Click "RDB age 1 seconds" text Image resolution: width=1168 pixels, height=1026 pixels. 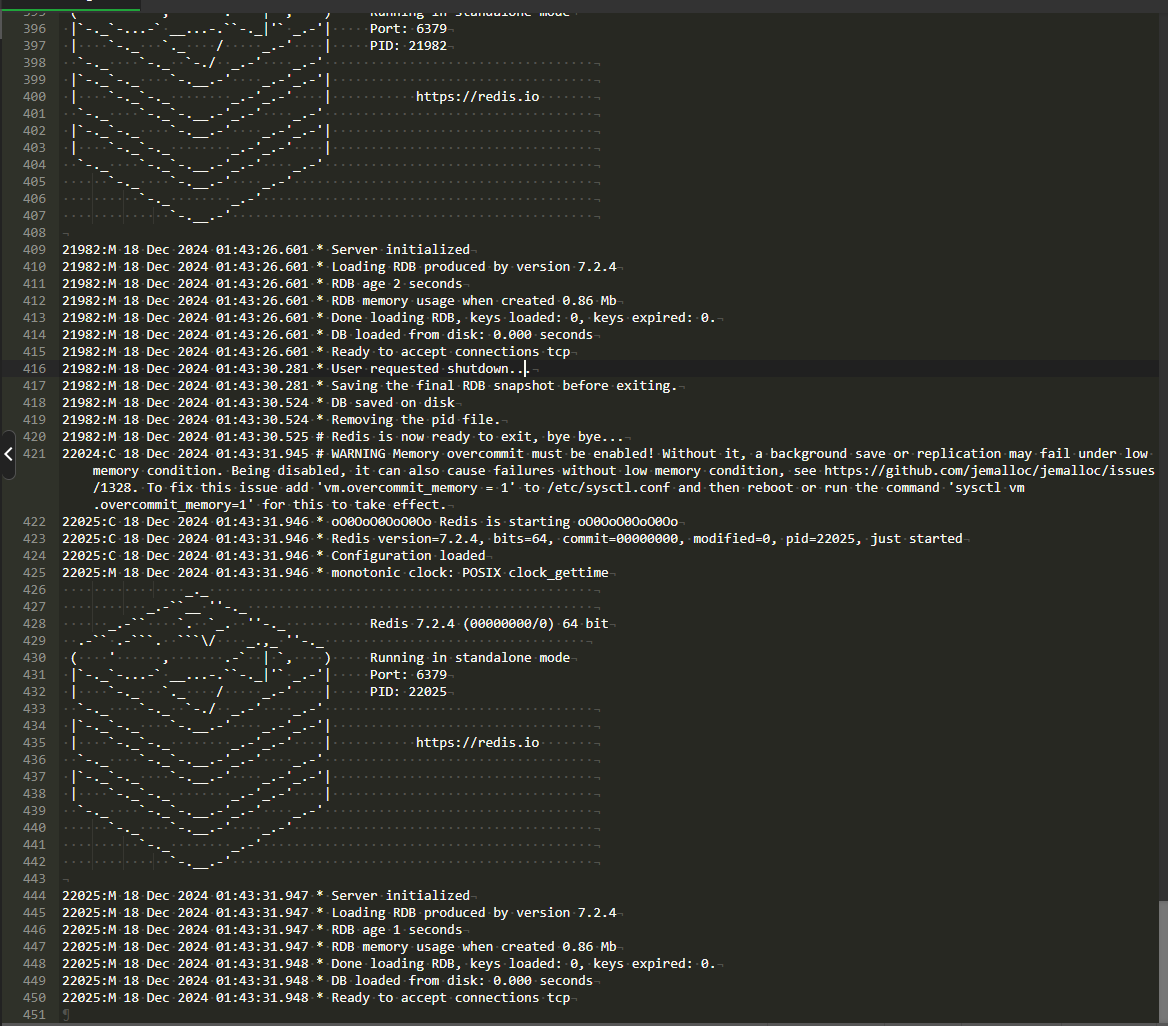click(396, 931)
